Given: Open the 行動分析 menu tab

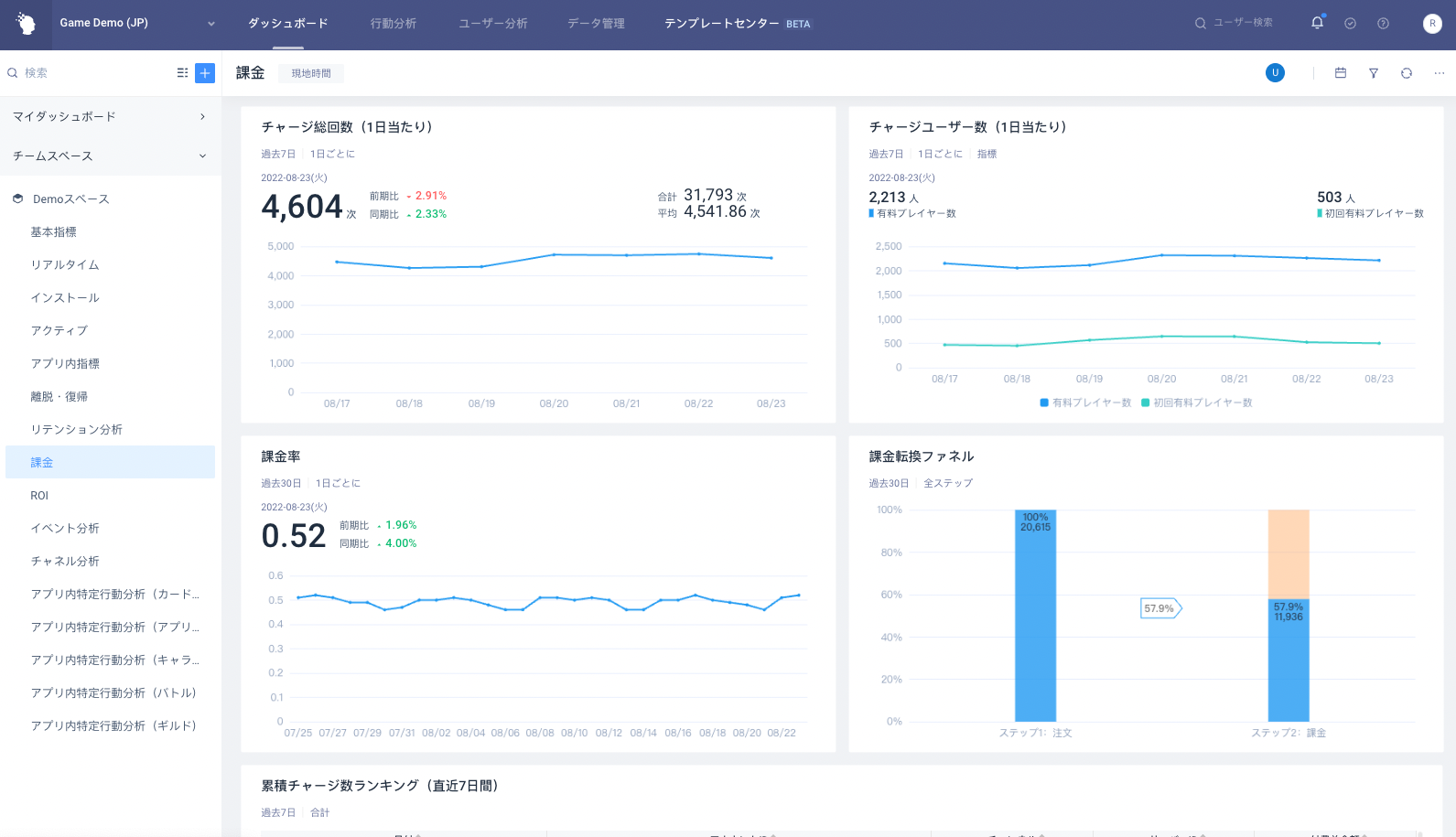Looking at the screenshot, I should click(x=394, y=24).
